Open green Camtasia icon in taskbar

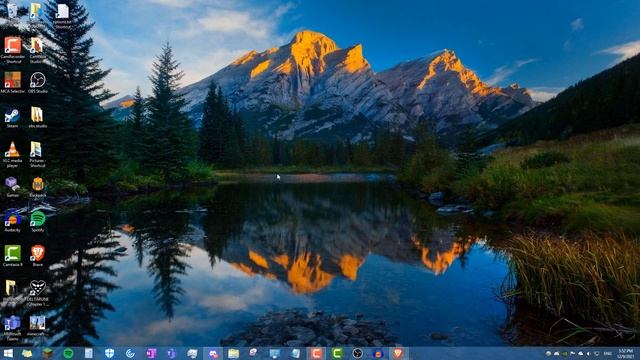click(337, 353)
